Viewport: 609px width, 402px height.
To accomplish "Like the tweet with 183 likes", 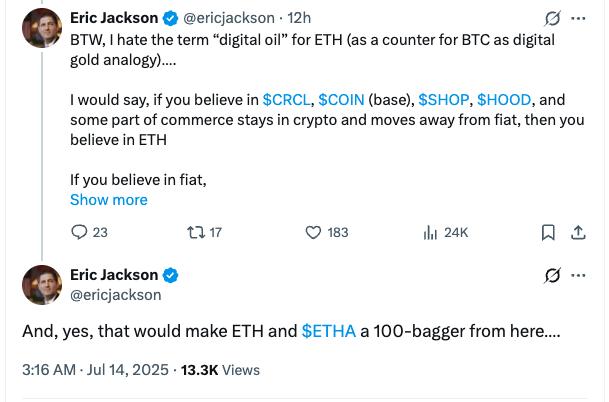I will point(315,232).
